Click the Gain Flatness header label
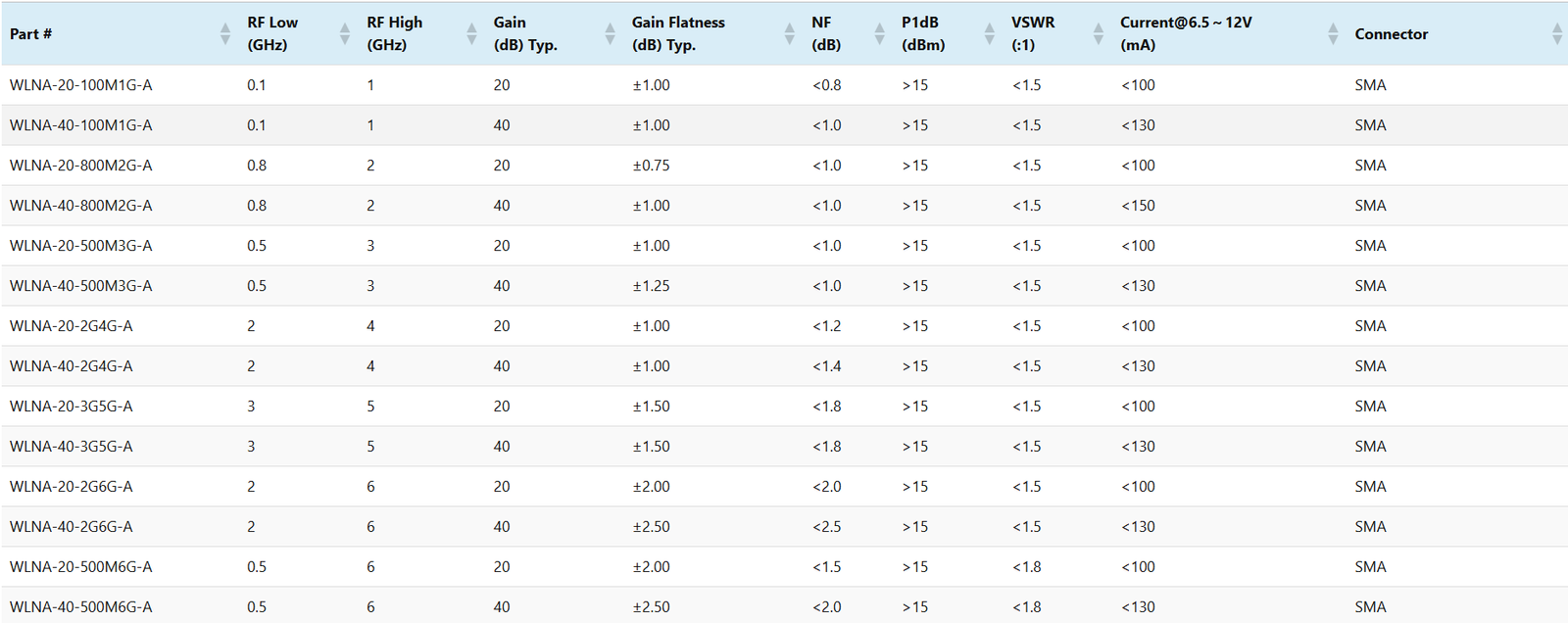Viewport: 1568px width, 623px height. (x=678, y=23)
